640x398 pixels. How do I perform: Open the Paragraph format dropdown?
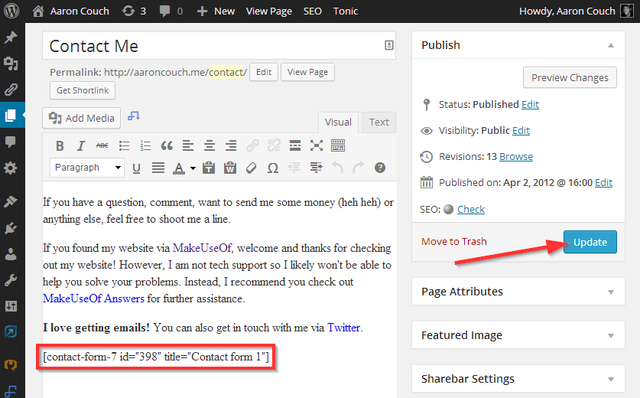coord(87,167)
